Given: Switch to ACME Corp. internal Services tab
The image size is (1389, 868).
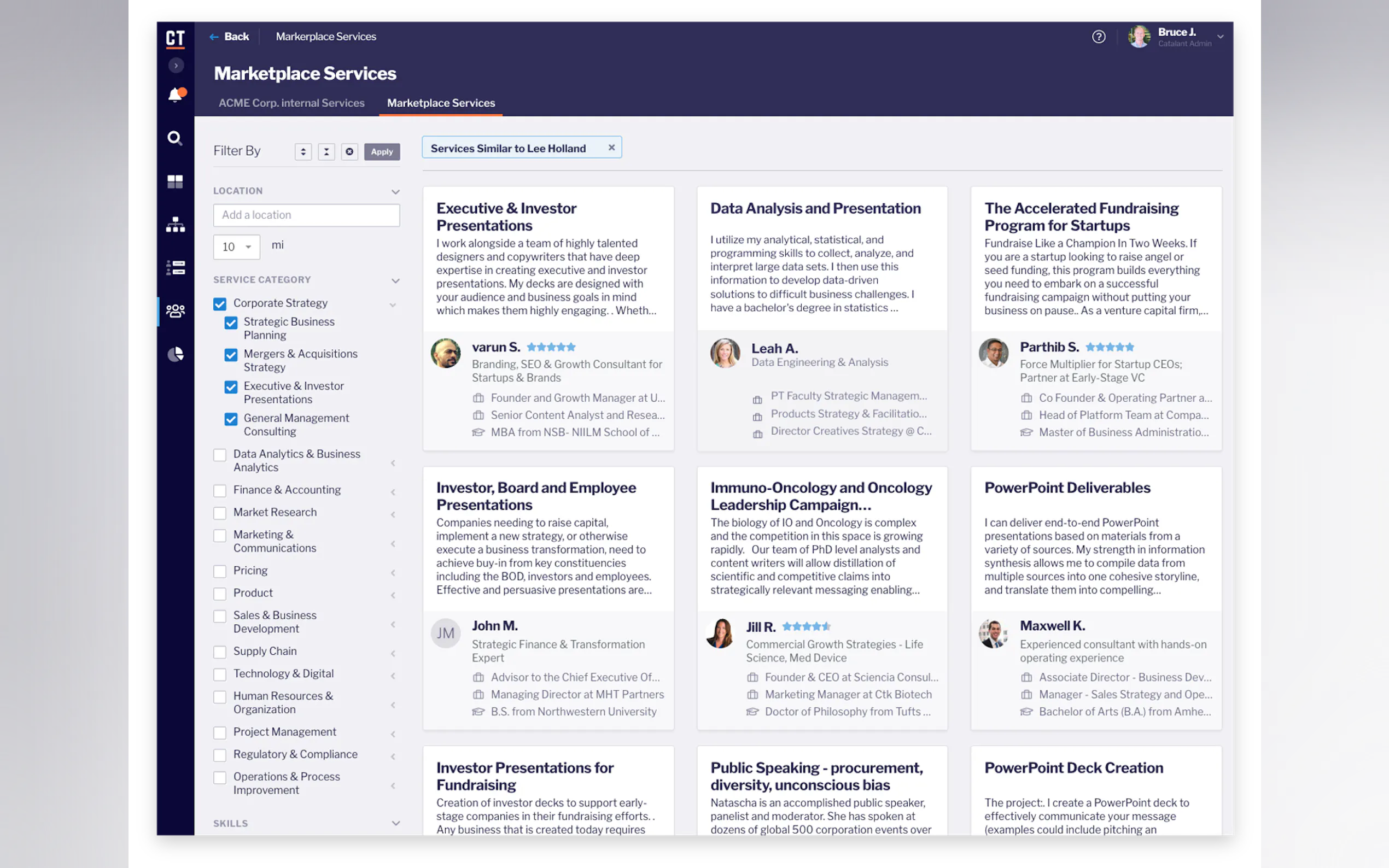Looking at the screenshot, I should coord(291,103).
